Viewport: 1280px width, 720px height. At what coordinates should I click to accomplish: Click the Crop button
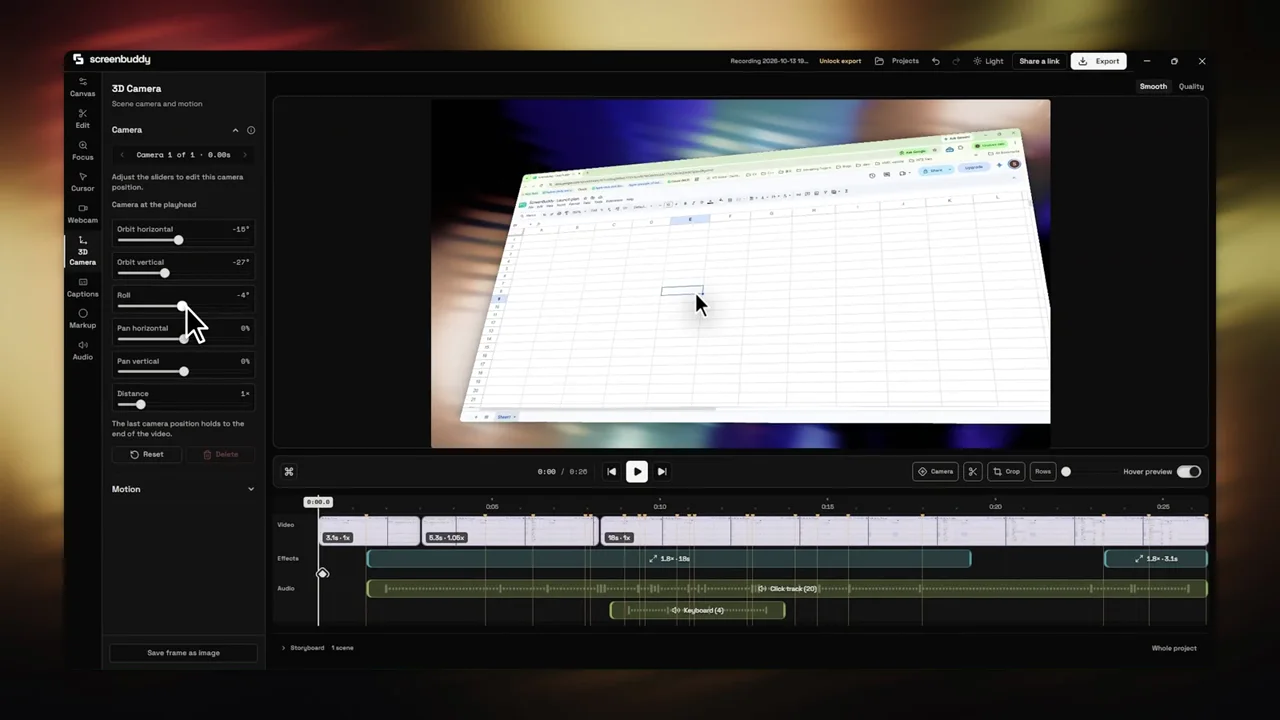point(1007,471)
